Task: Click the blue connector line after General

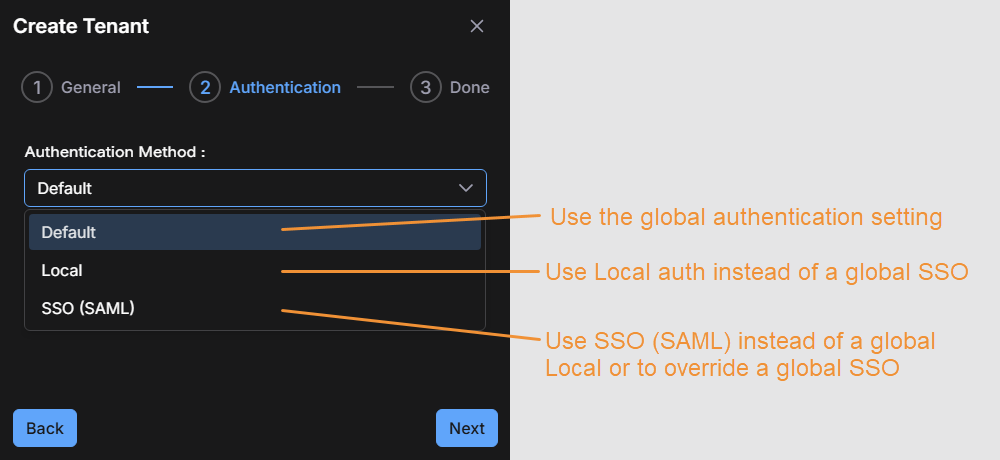Action: click(x=155, y=88)
